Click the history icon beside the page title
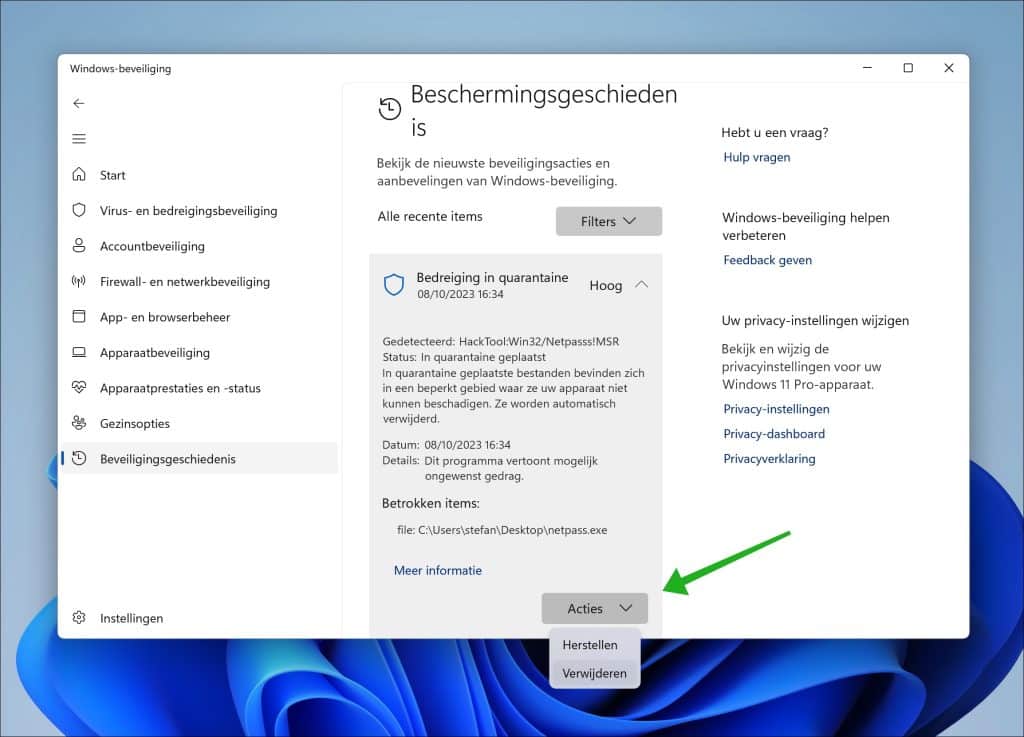Viewport: 1024px width, 737px height. click(x=390, y=108)
